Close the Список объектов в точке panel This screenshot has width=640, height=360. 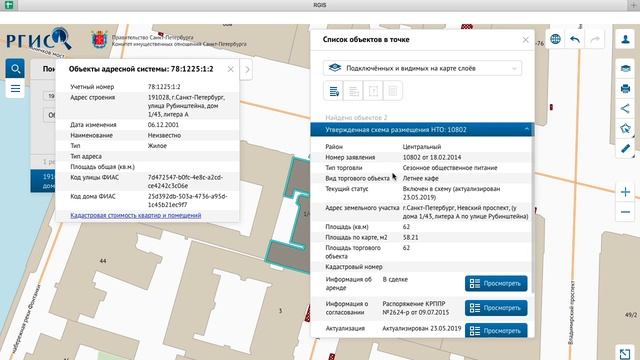[x=526, y=40]
